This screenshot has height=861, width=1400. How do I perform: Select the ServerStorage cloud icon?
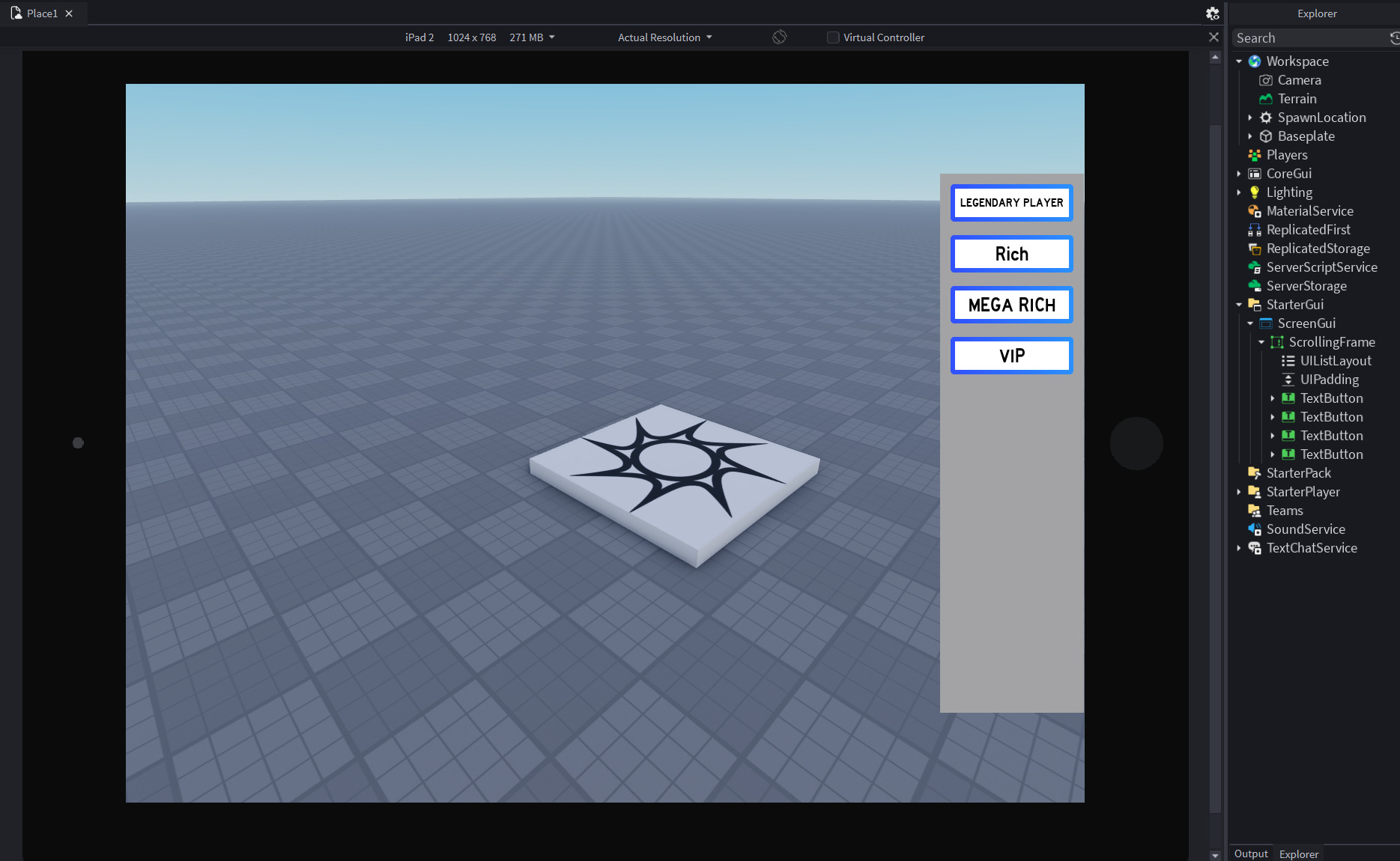click(x=1255, y=286)
